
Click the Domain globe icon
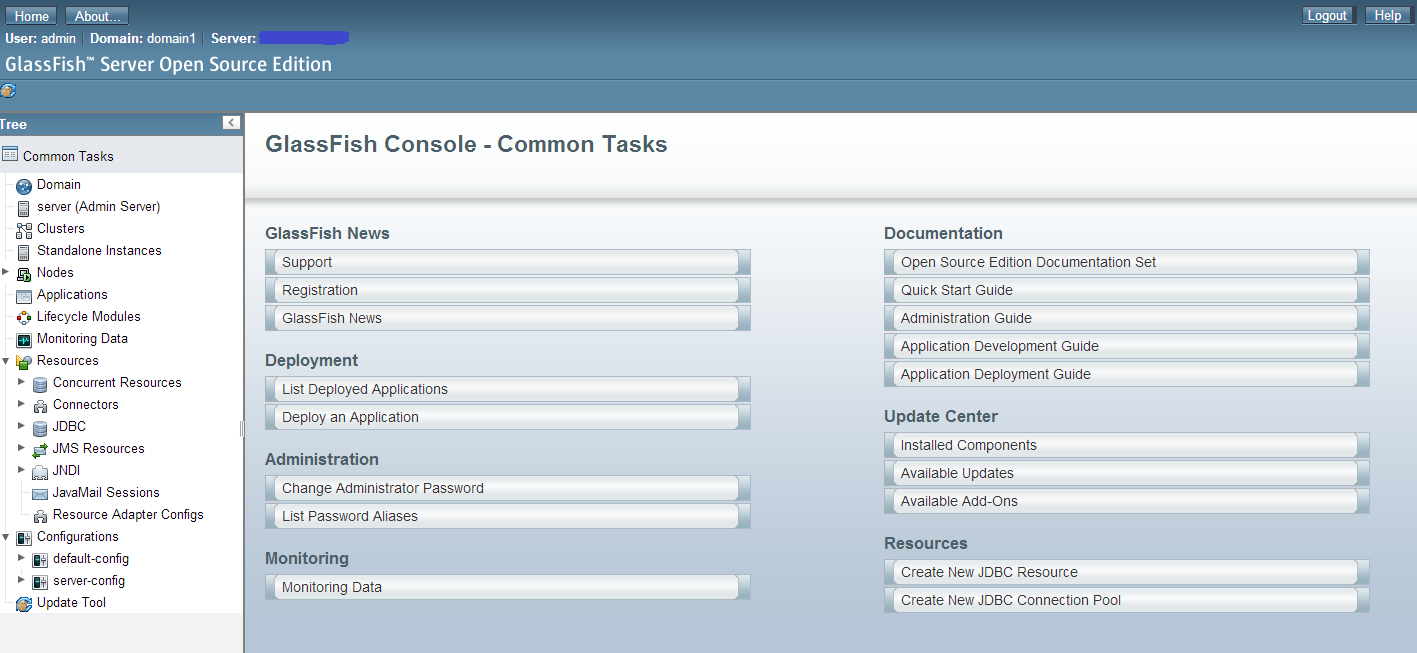24,185
